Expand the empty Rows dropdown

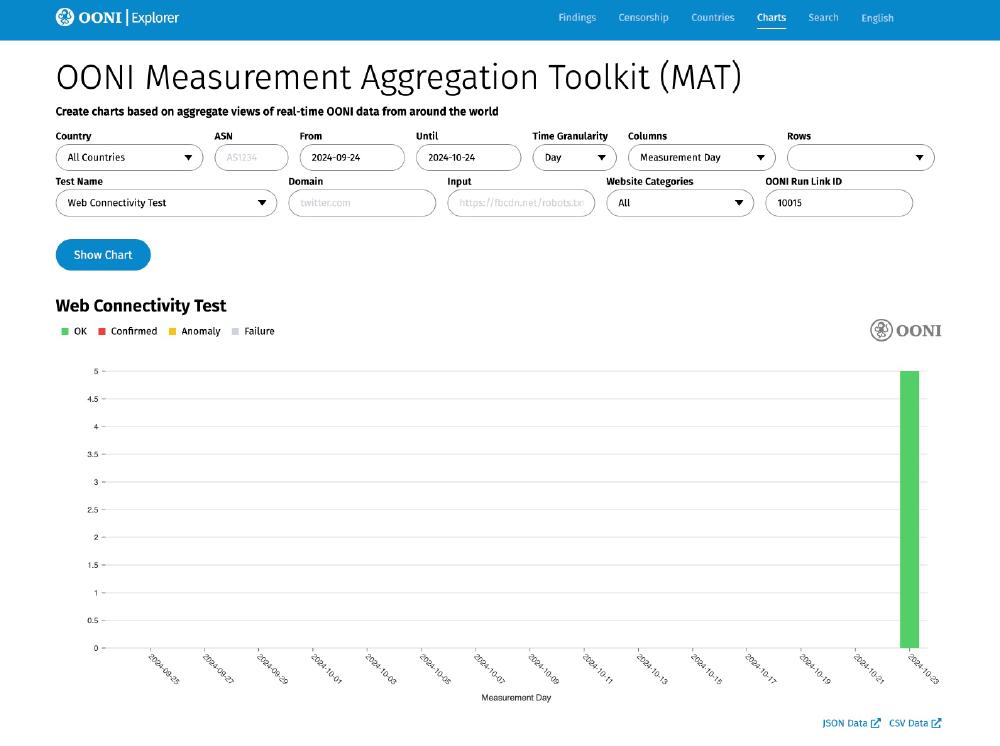pyautogui.click(x=860, y=157)
